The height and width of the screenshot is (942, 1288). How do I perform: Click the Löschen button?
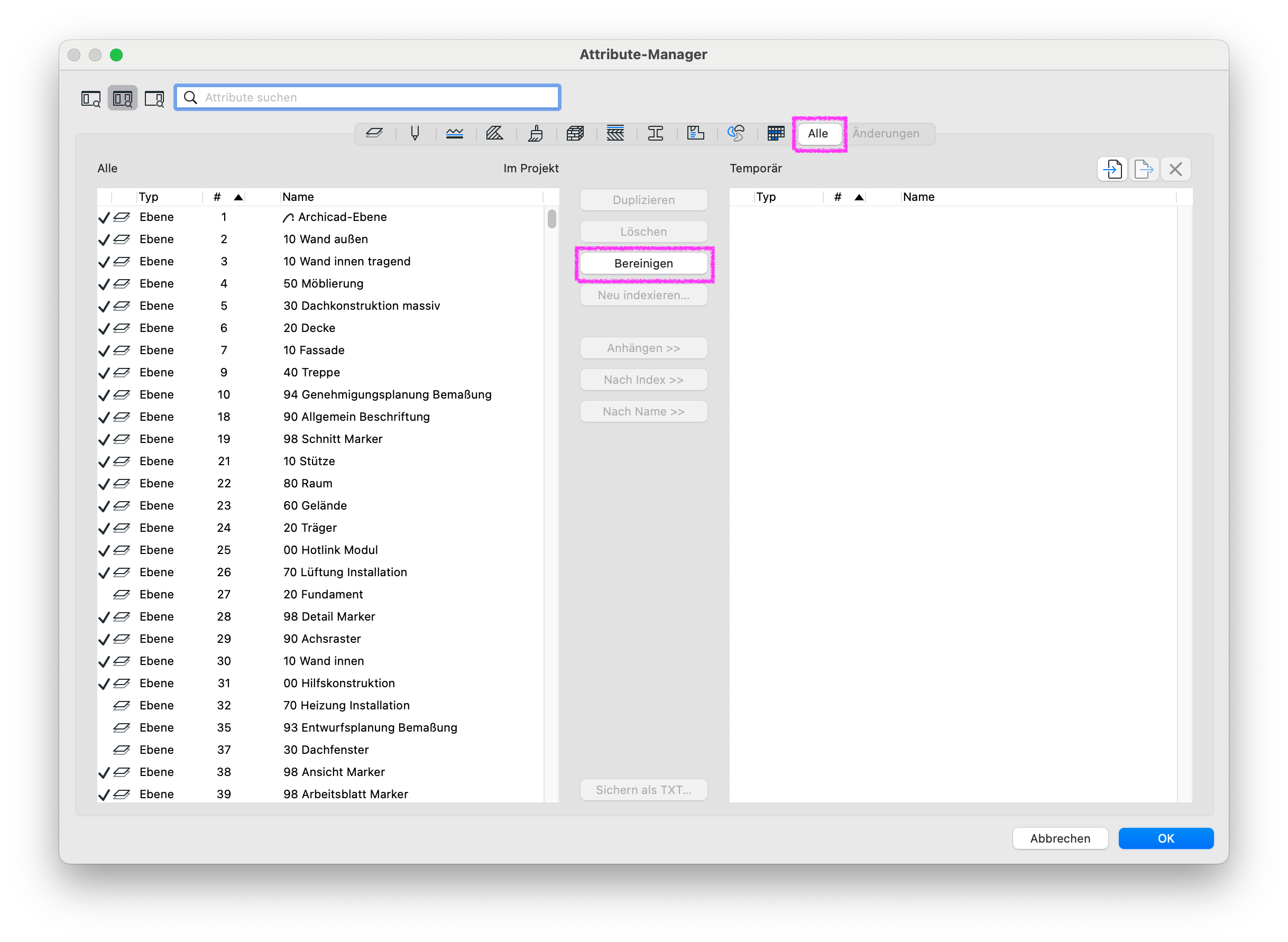click(x=643, y=232)
